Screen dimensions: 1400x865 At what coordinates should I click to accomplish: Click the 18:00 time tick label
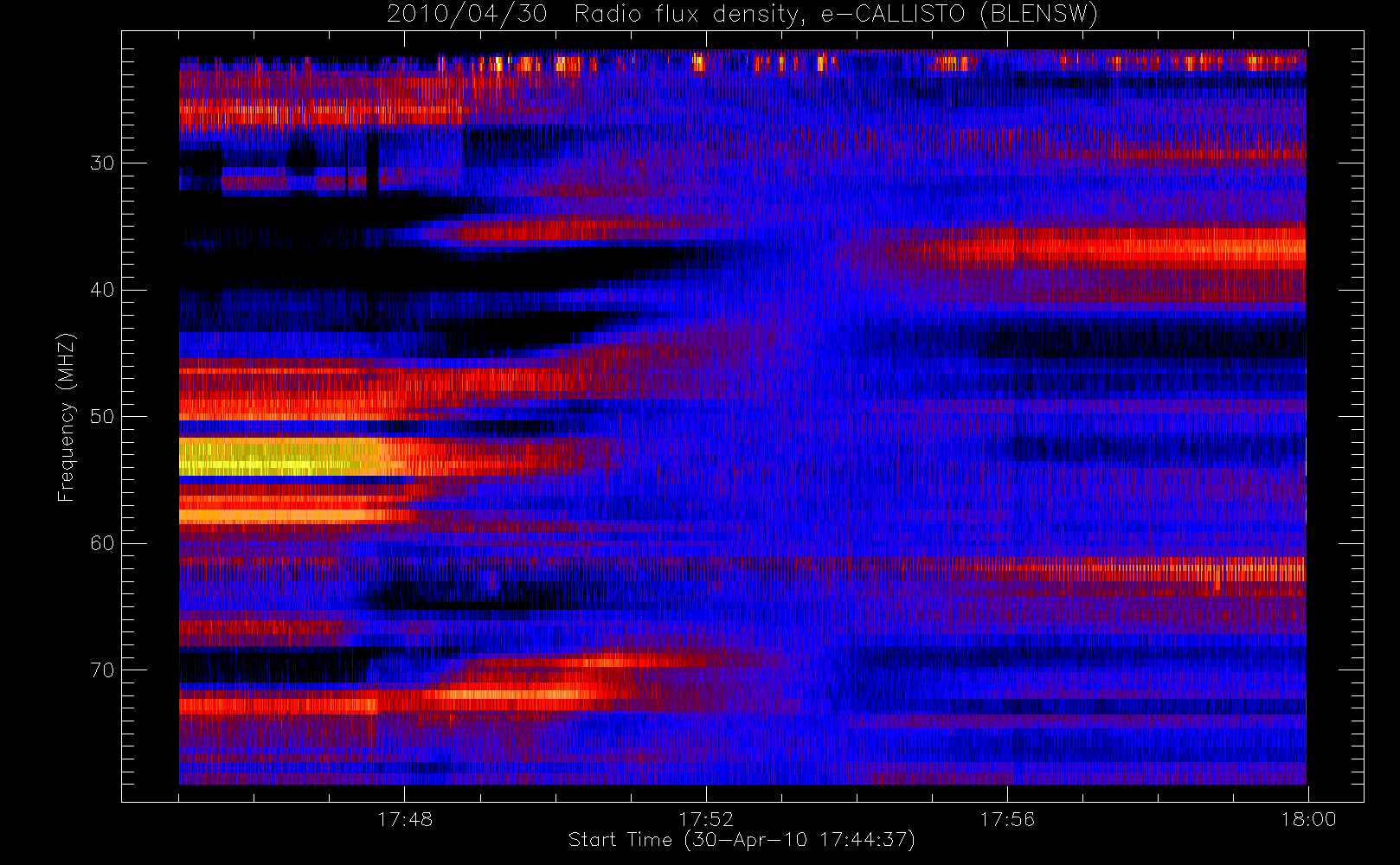click(x=1308, y=819)
